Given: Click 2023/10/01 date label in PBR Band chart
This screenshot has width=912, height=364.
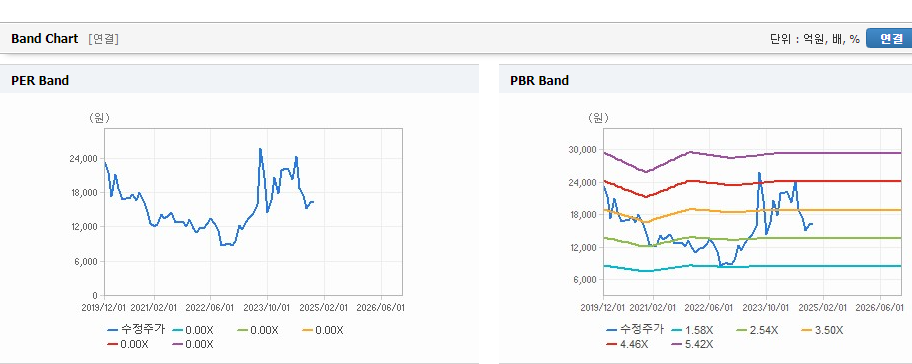Looking at the screenshot, I should (767, 307).
